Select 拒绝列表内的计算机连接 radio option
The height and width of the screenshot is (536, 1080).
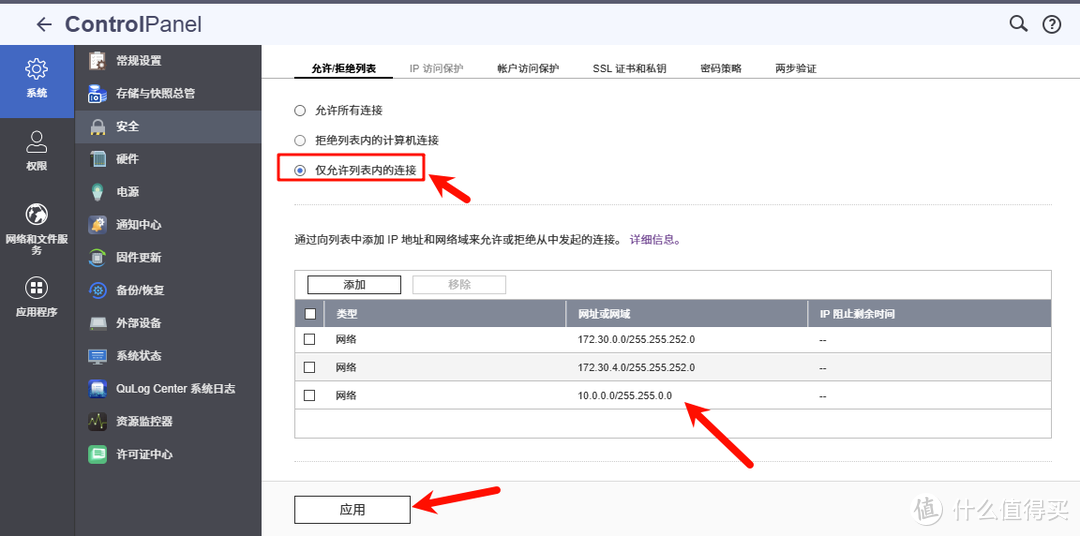pos(300,140)
